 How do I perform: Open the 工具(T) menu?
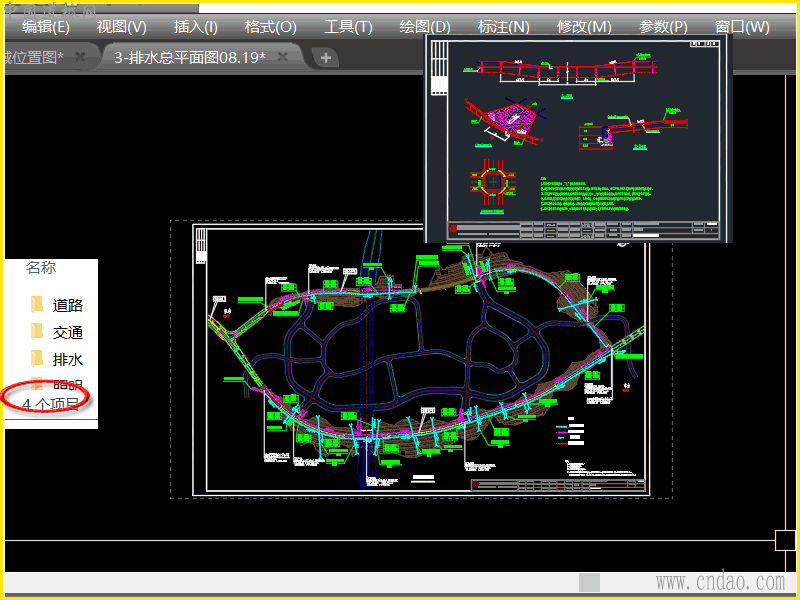[x=348, y=27]
